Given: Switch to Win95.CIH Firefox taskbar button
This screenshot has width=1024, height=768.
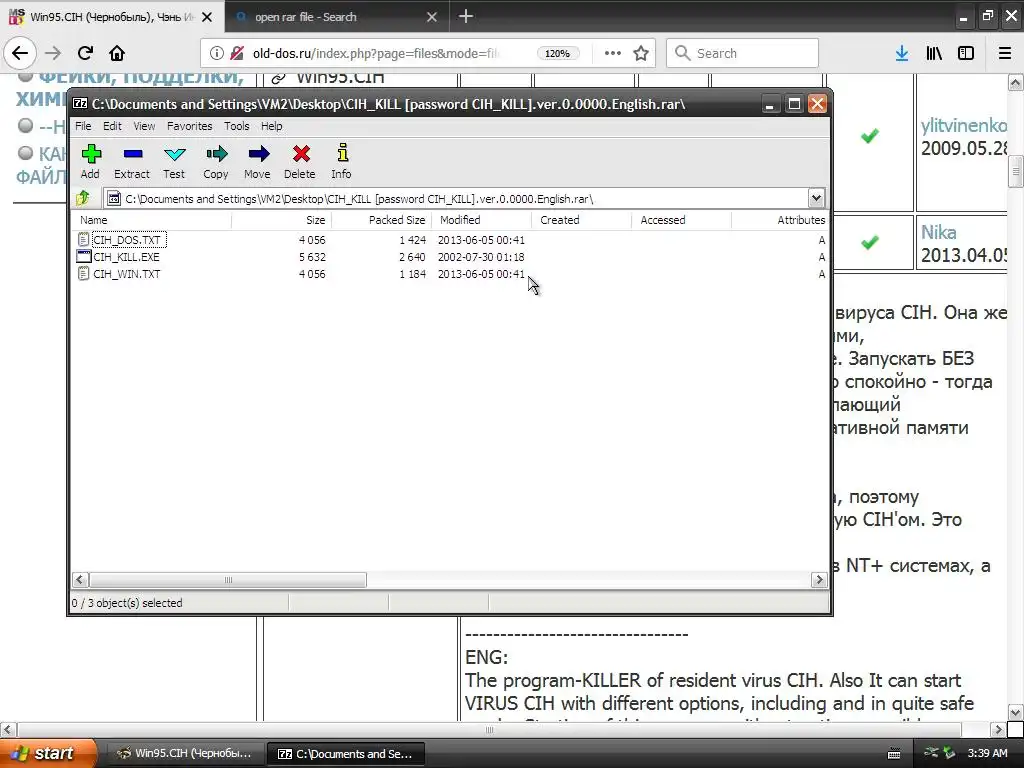Looking at the screenshot, I should (x=185, y=753).
